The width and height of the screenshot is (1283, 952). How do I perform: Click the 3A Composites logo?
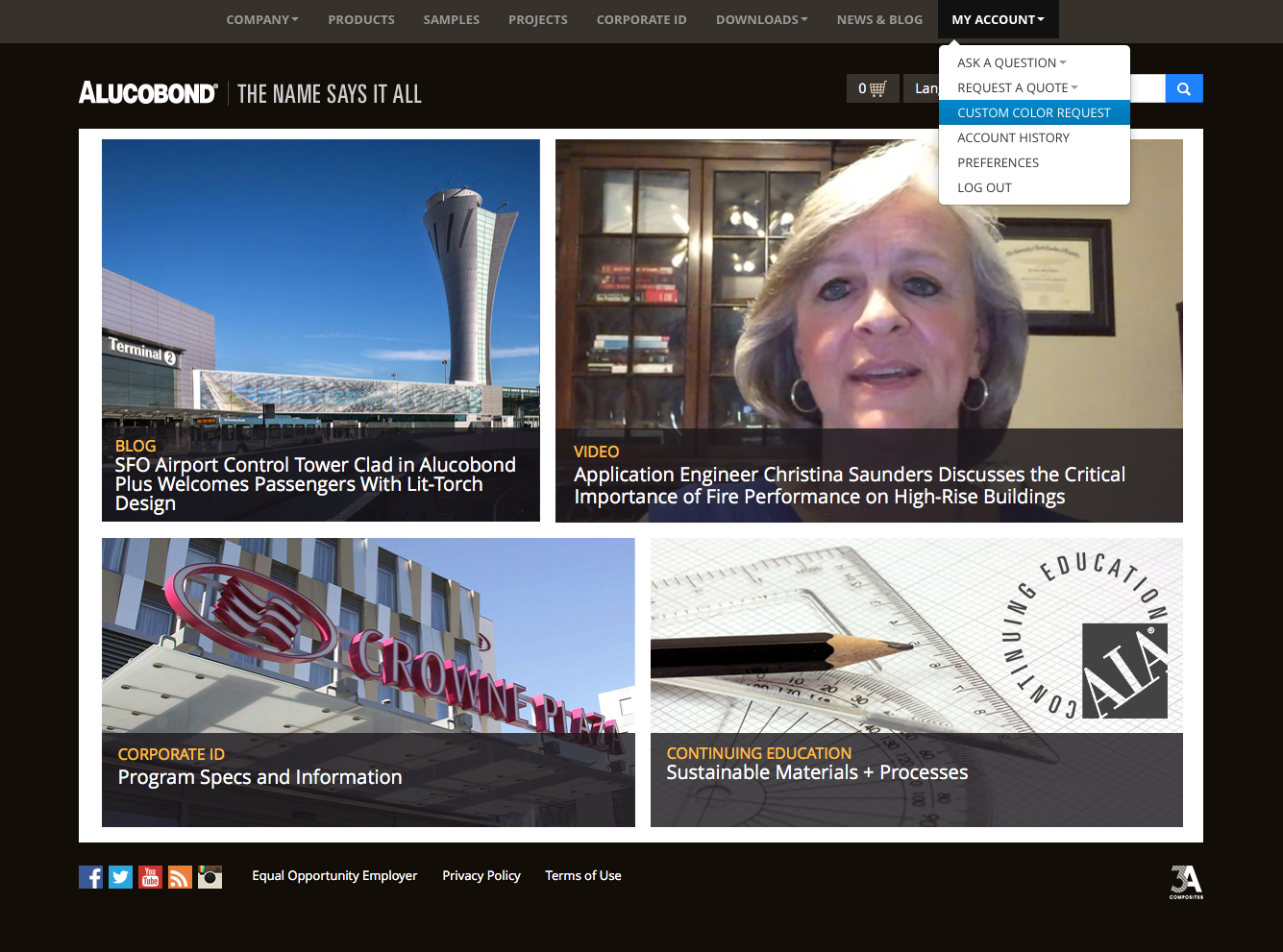click(x=1186, y=882)
